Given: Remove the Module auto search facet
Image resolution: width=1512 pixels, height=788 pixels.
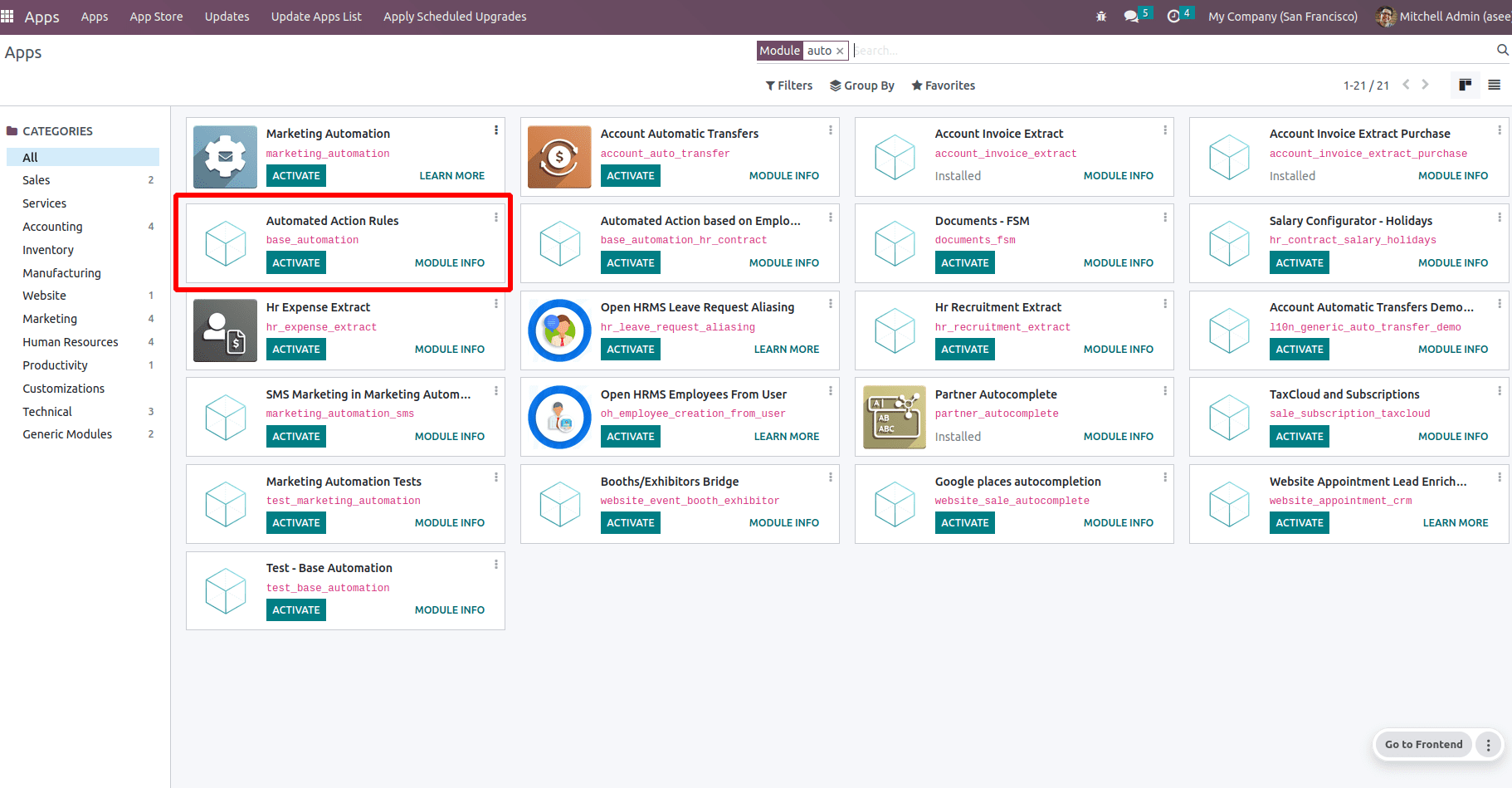Looking at the screenshot, I should pyautogui.click(x=840, y=51).
